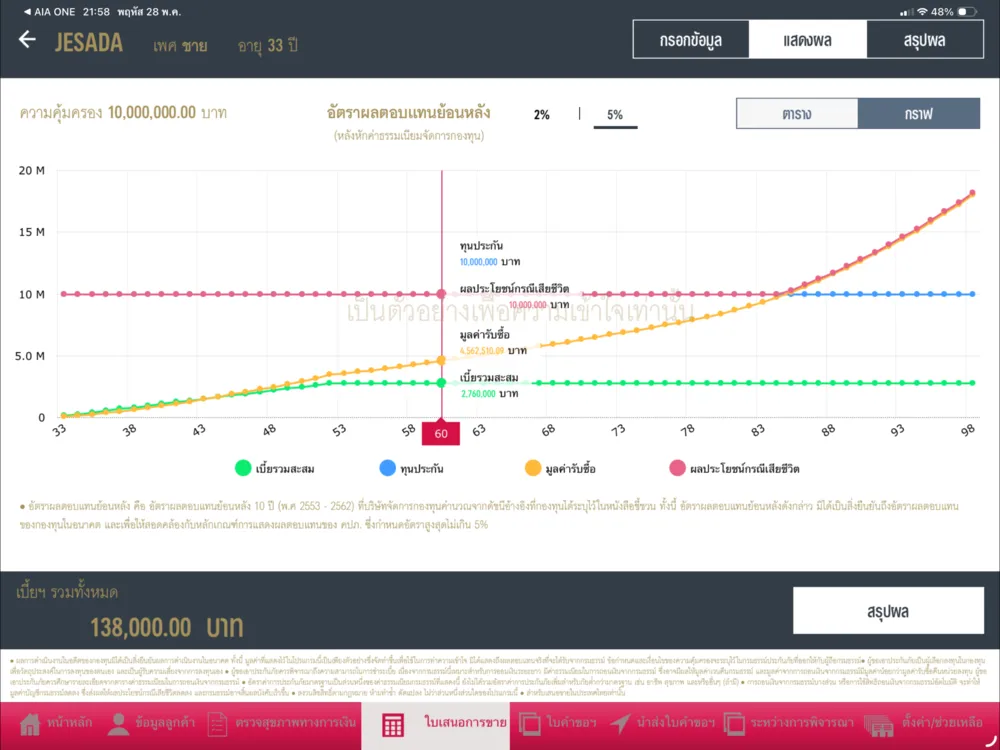This screenshot has width=1000, height=750.
Task: Open ระหว่างการพิจารณา icon
Action: click(734, 724)
